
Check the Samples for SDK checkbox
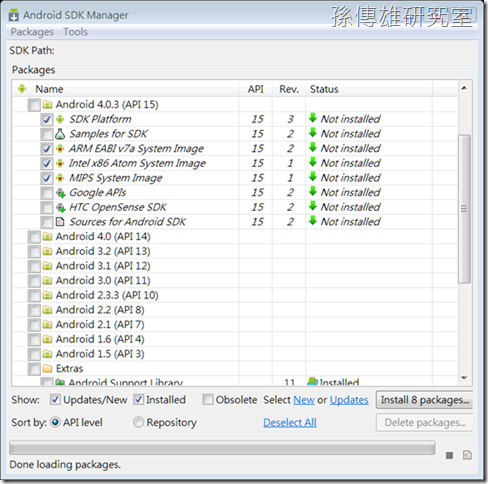47,134
